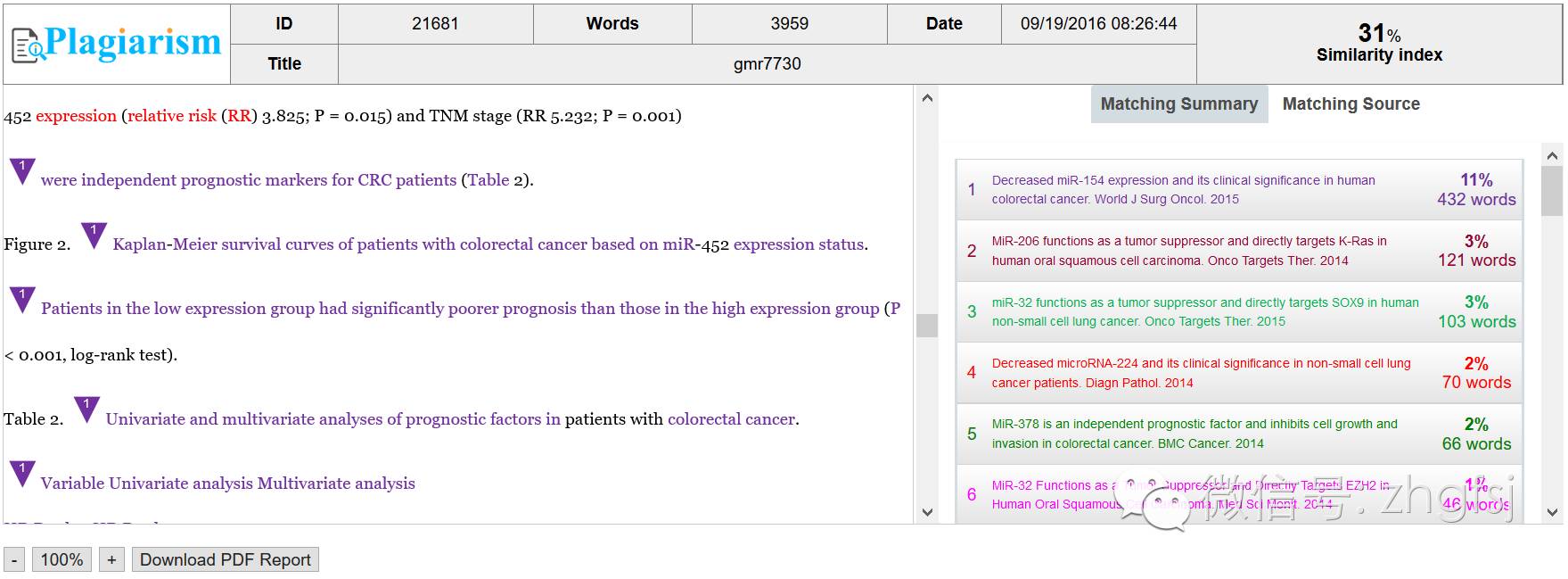Image resolution: width=1568 pixels, height=579 pixels.
Task: Click the 'Table 2.' label
Action: click(x=33, y=419)
